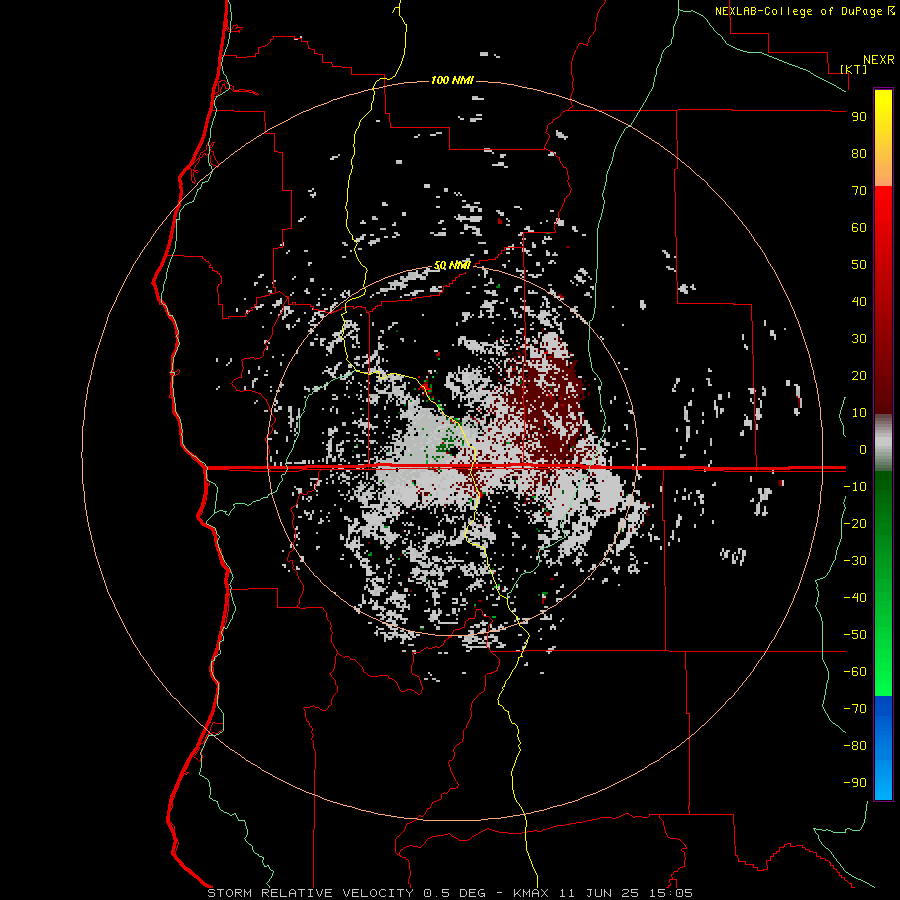Click the -80 value on the velocity scale
The height and width of the screenshot is (900, 900).
[855, 746]
